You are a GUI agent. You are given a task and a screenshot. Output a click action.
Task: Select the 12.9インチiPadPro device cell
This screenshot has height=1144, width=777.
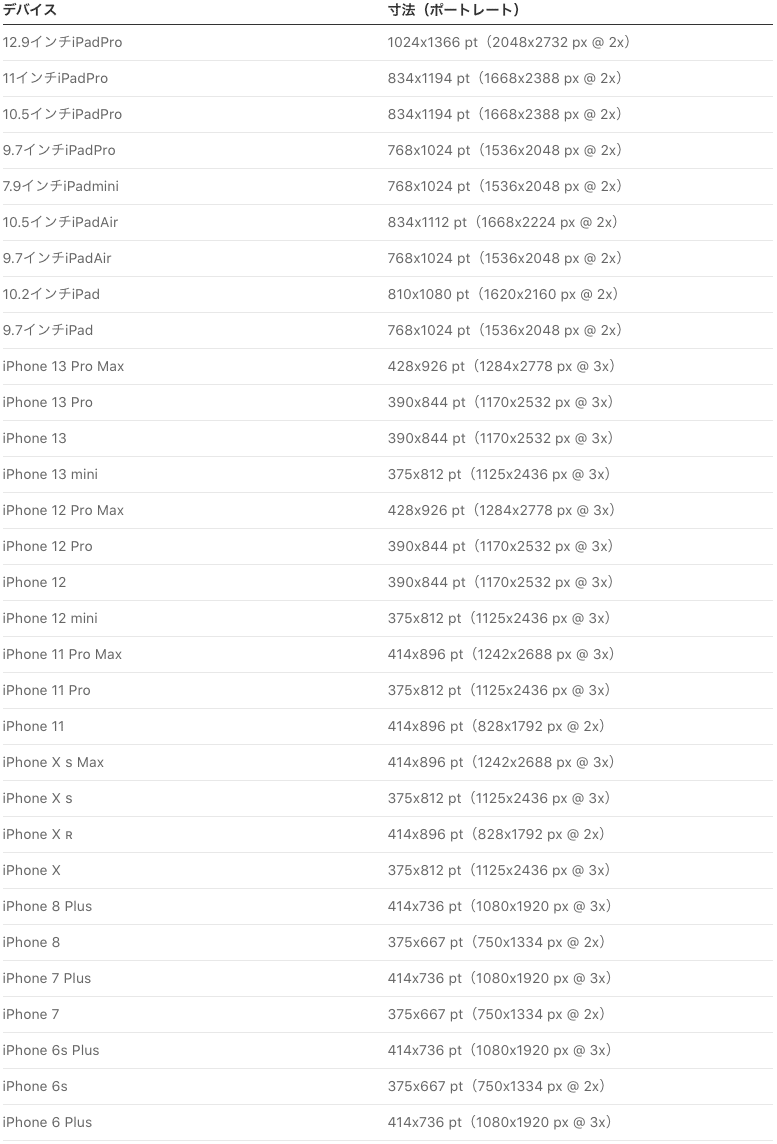(63, 43)
